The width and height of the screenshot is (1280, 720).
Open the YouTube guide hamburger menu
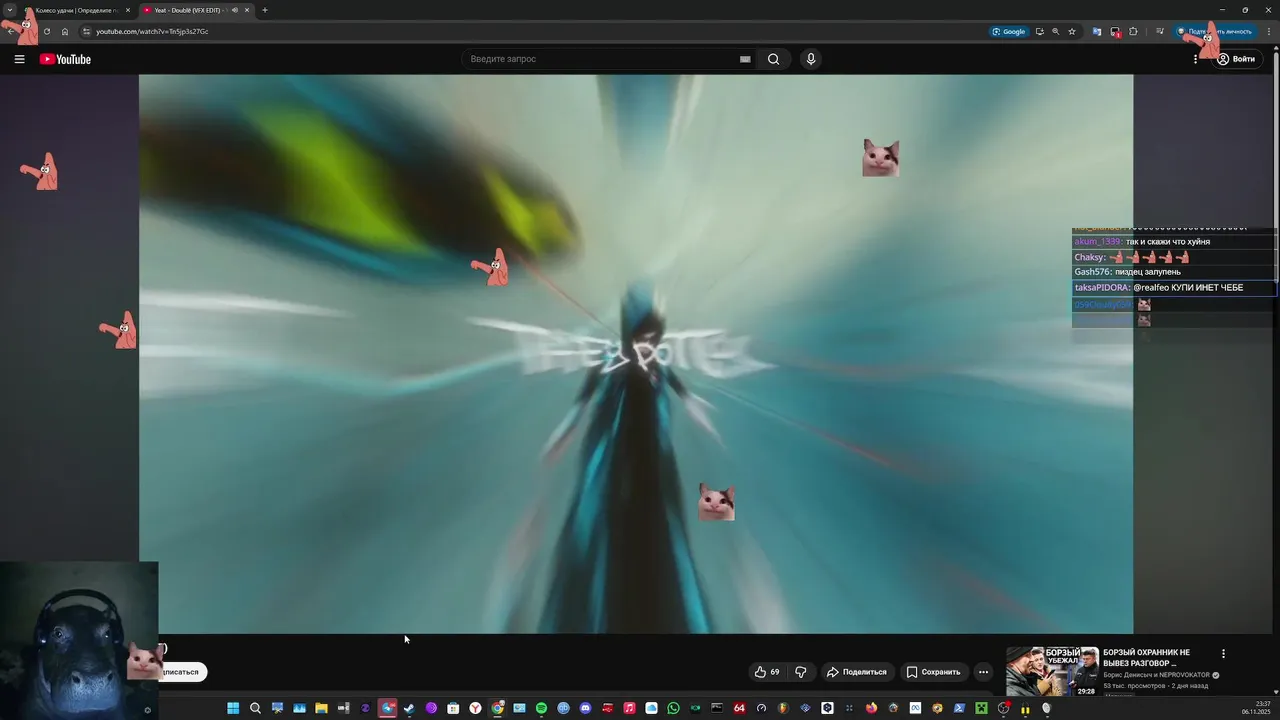pos(19,59)
